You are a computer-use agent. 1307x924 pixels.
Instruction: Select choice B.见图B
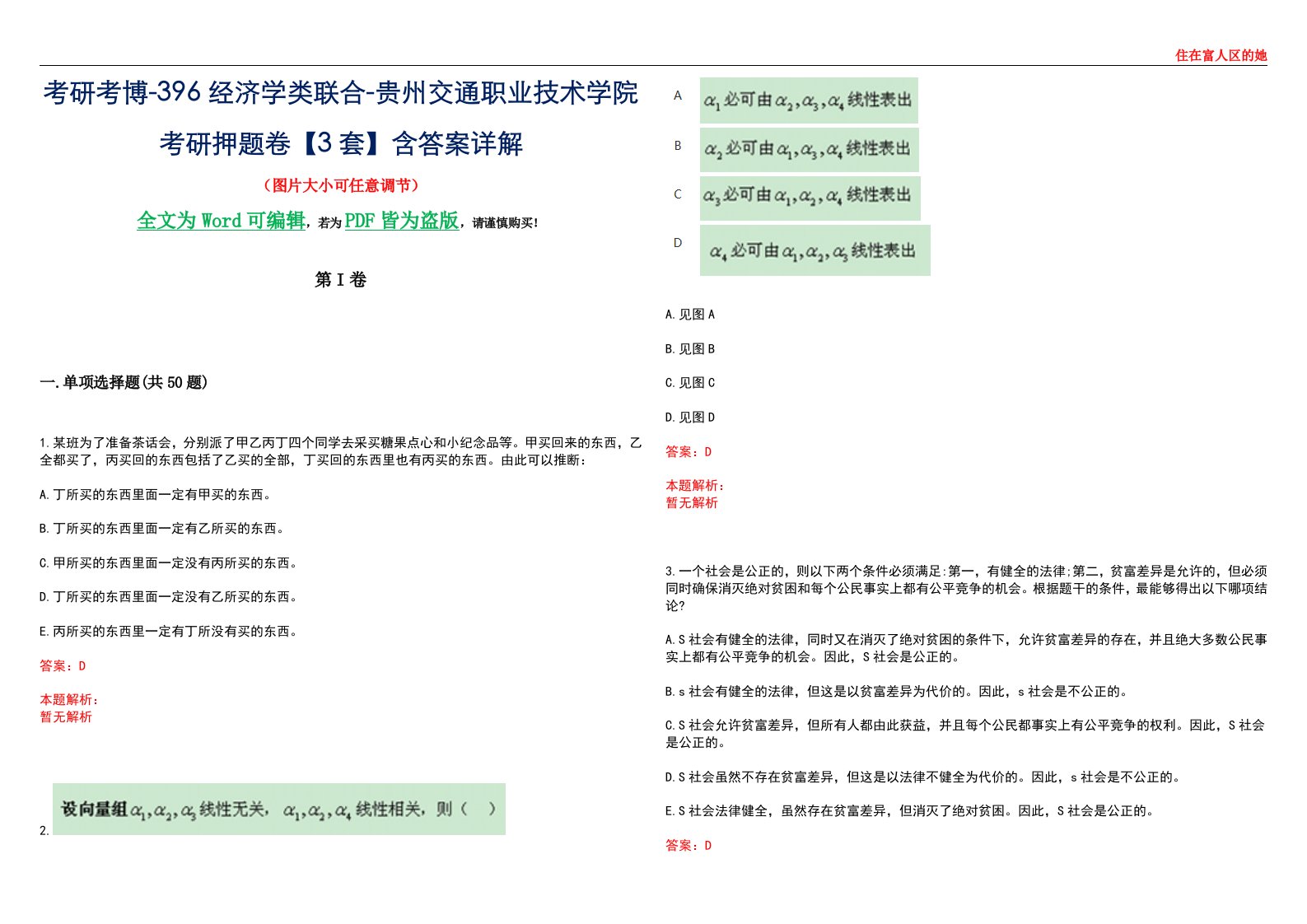point(690,349)
